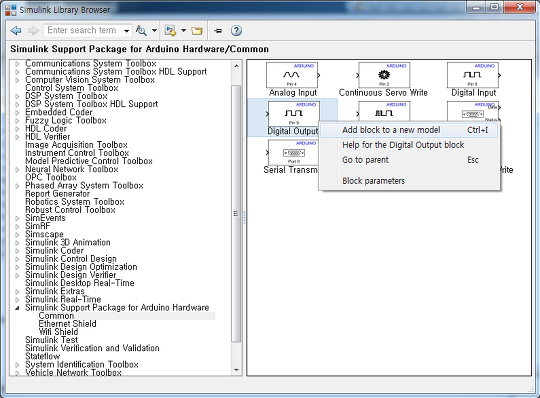
Task: Choose Help for the Digital Output block
Action: click(x=409, y=145)
